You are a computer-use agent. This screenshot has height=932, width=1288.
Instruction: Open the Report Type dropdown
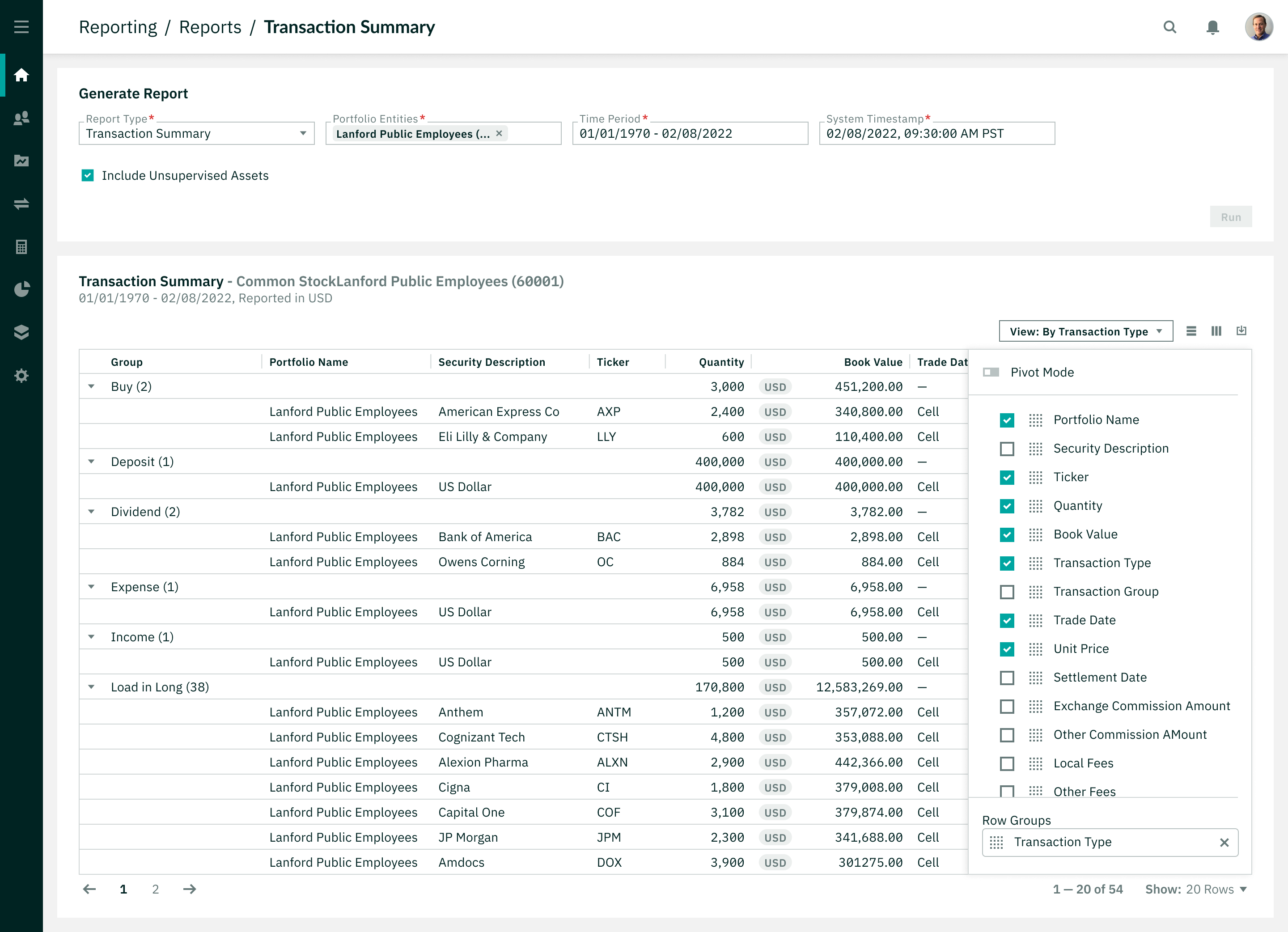pyautogui.click(x=196, y=133)
